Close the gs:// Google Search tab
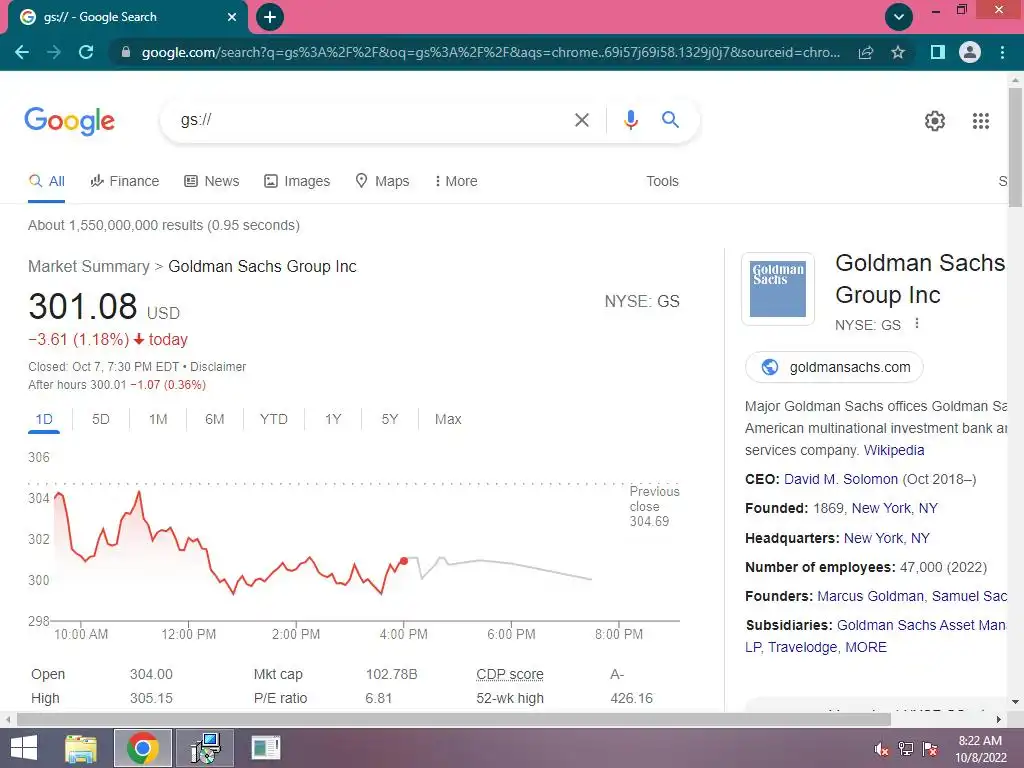This screenshot has width=1024, height=768. [x=232, y=17]
